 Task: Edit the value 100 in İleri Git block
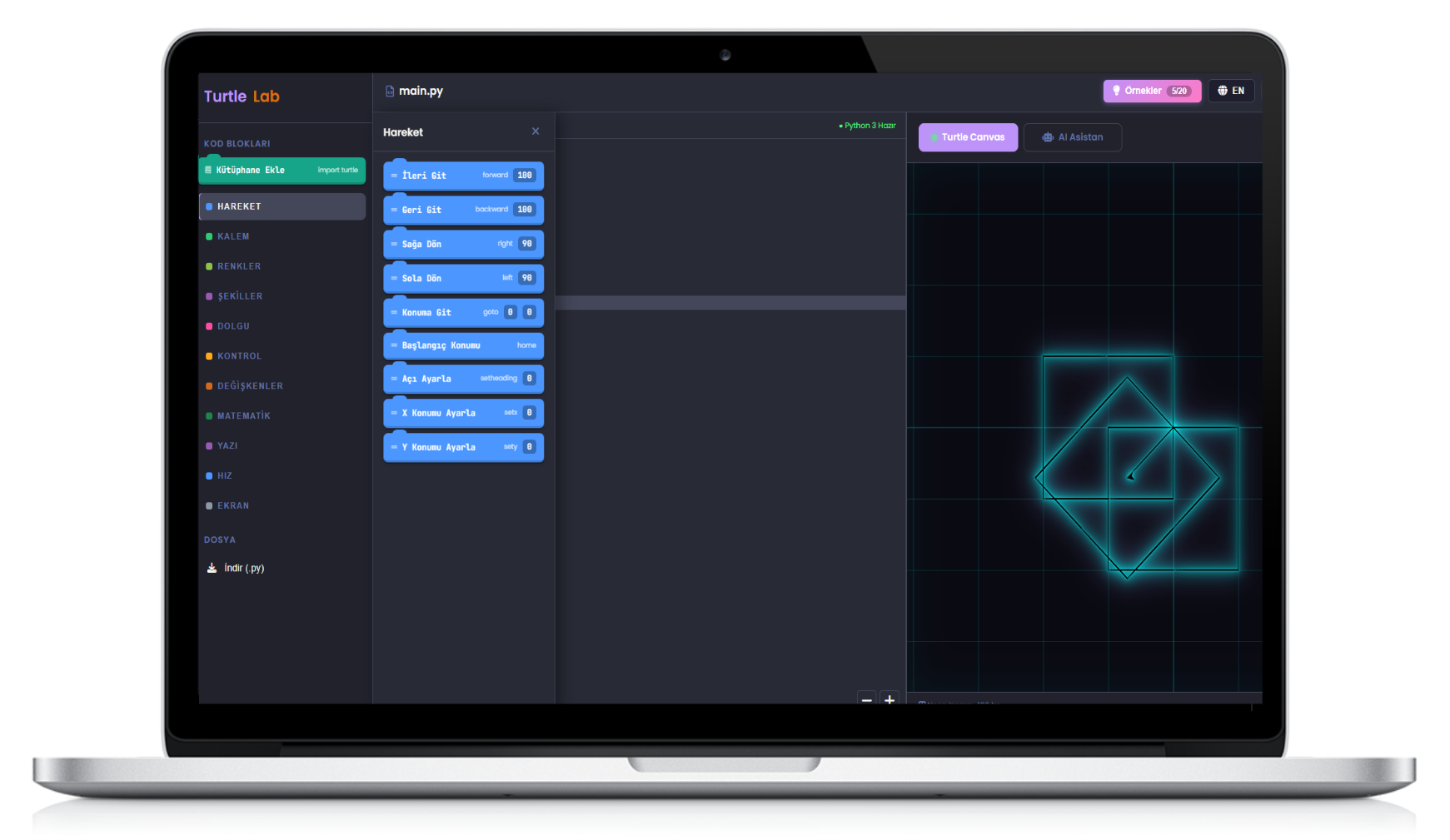(x=525, y=176)
